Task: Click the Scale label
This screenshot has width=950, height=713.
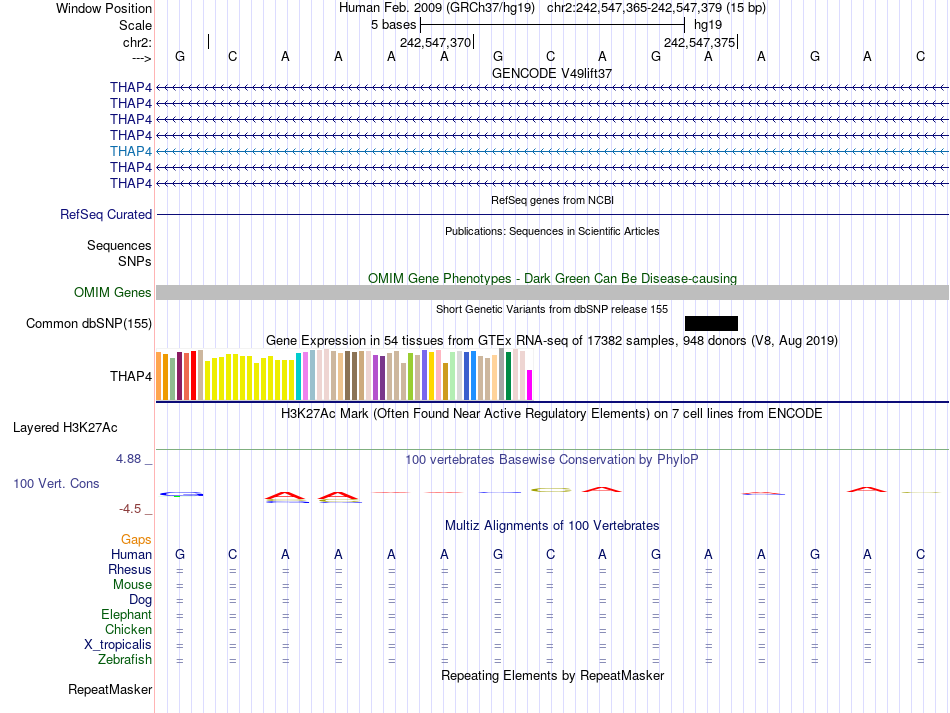Action: pos(136,25)
